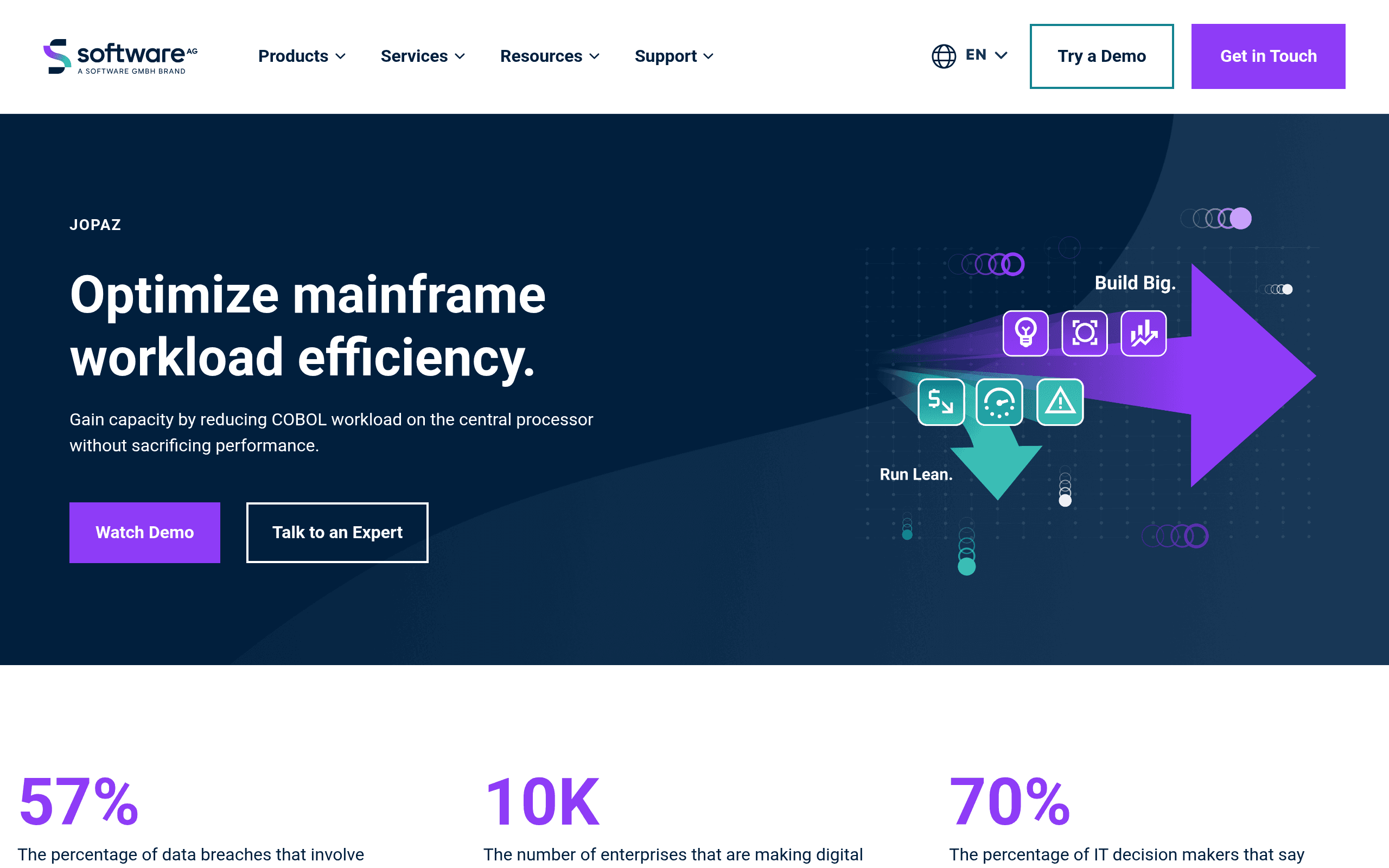Click the 10K statistic

543,801
